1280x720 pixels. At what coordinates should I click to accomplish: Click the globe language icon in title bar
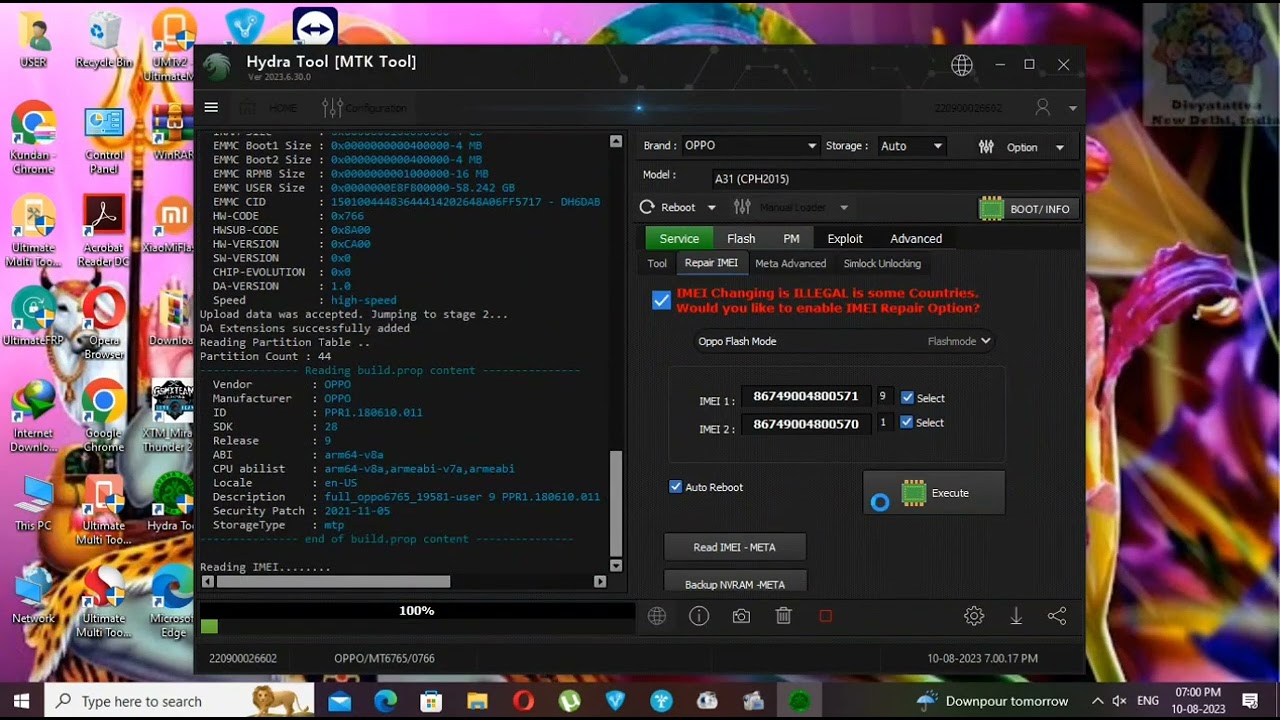point(962,66)
